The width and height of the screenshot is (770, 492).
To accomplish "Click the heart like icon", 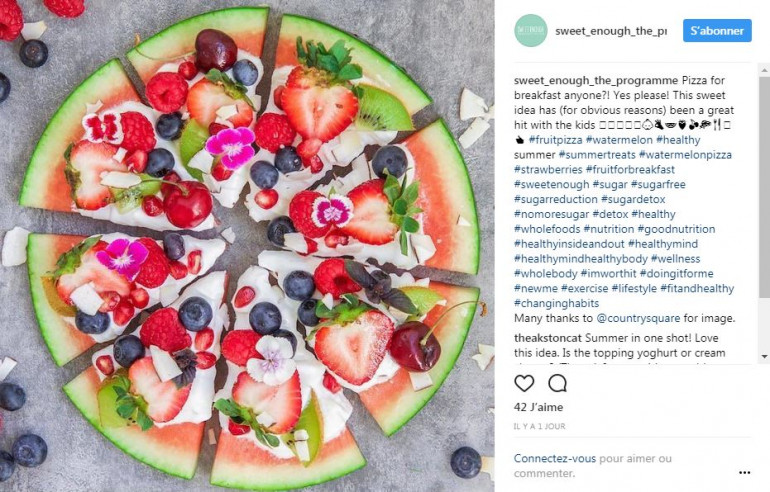I will point(524,383).
